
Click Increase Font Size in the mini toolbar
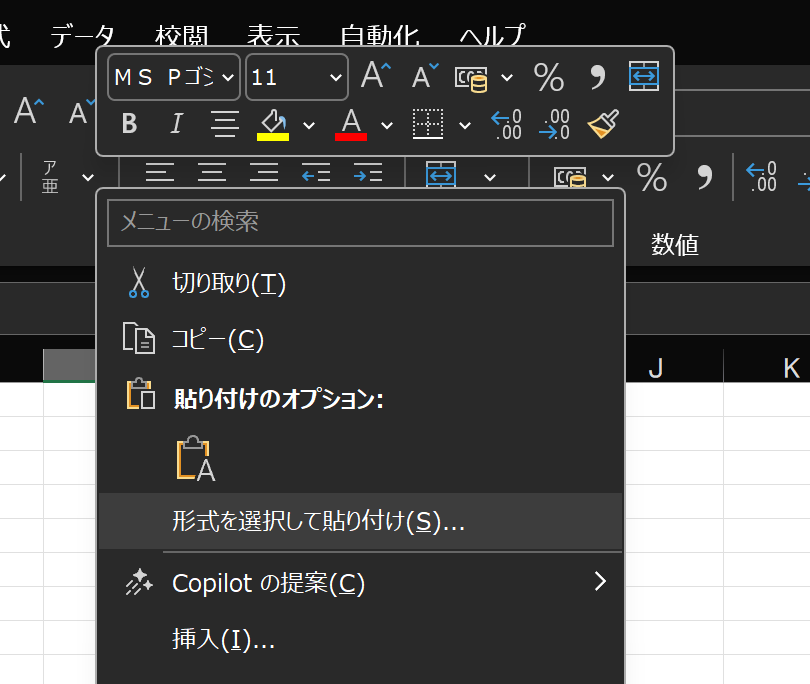(376, 77)
